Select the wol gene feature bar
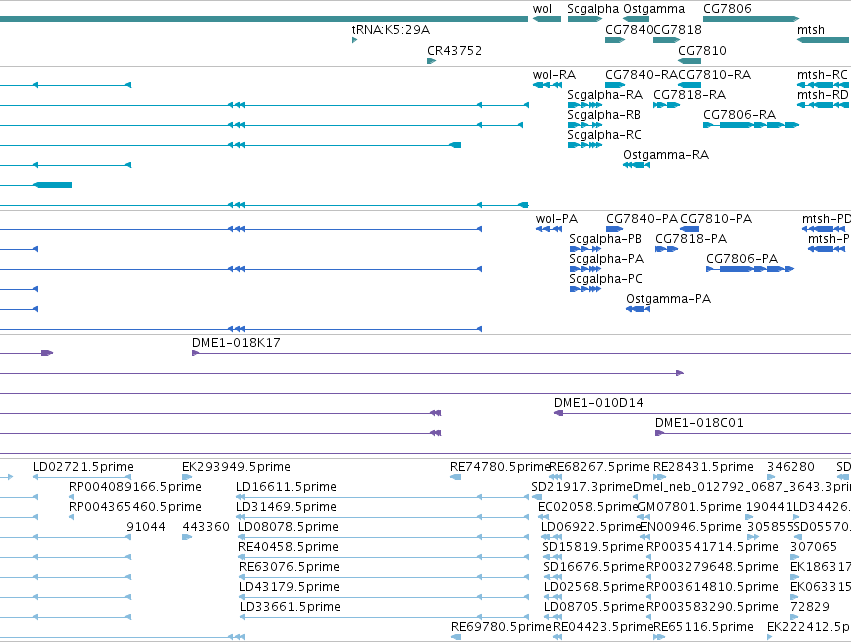This screenshot has width=851, height=642. pos(547,19)
